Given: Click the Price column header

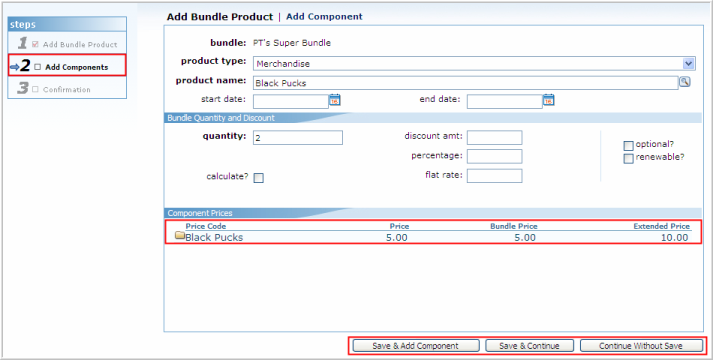Looking at the screenshot, I should (x=399, y=226).
